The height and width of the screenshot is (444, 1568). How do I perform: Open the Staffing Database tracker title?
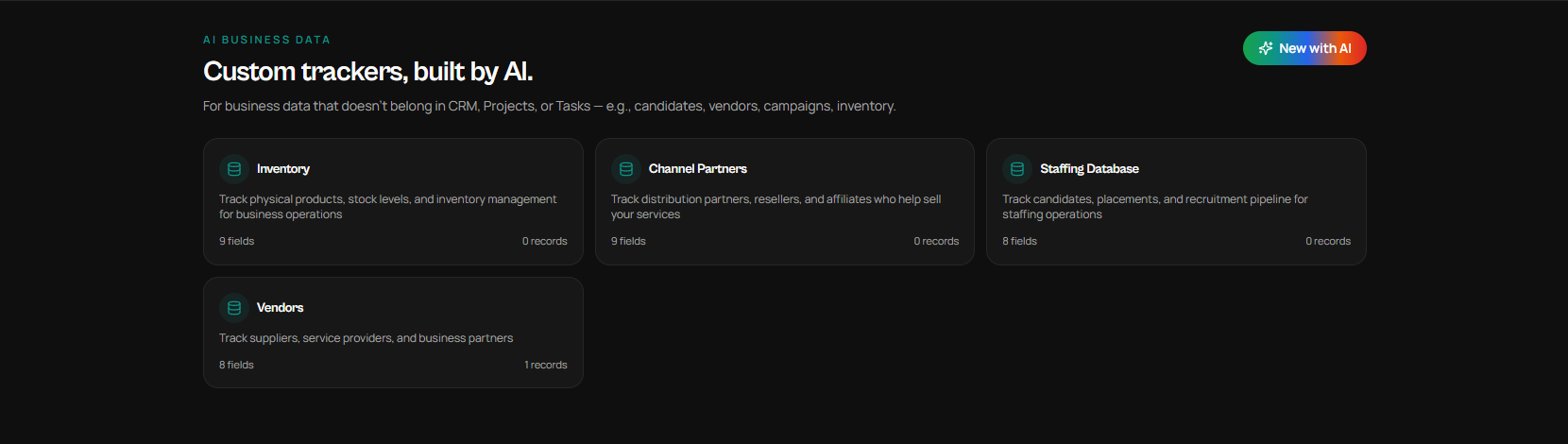(1089, 169)
